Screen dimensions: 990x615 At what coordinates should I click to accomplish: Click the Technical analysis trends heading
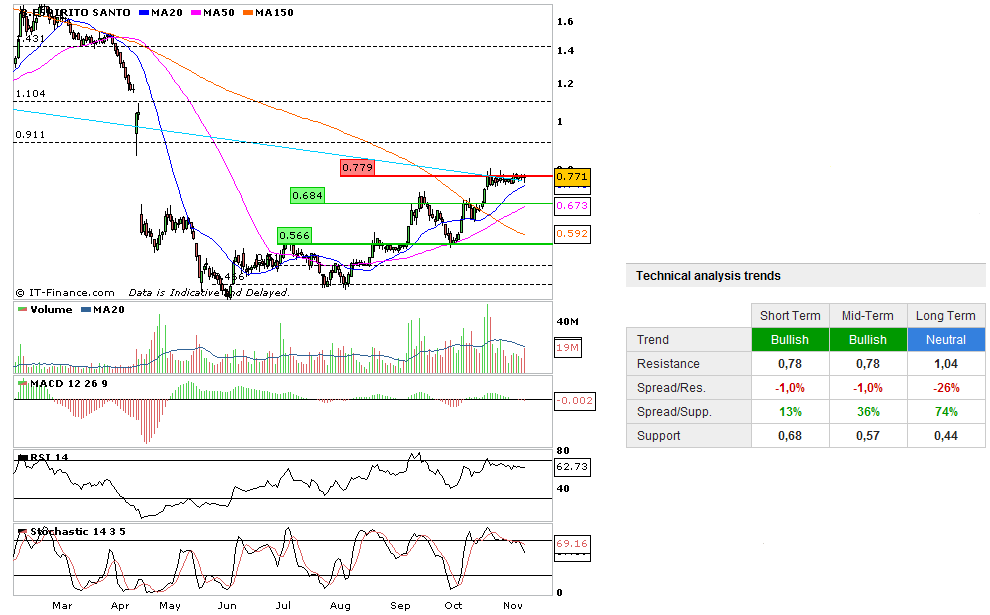[708, 276]
